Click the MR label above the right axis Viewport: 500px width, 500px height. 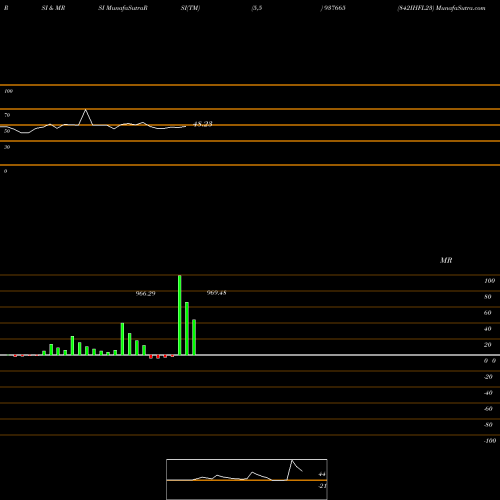click(x=446, y=260)
